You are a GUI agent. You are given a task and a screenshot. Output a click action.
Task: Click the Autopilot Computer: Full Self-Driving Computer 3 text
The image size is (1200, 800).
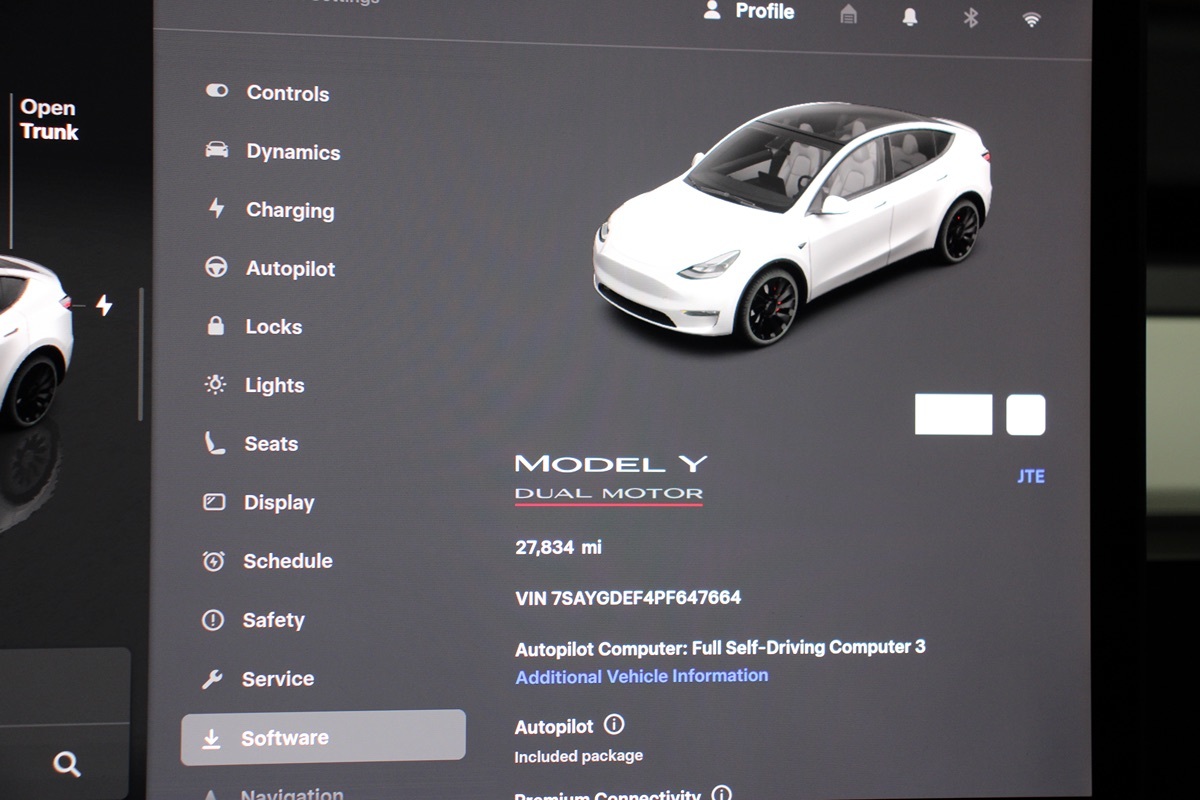pos(720,648)
